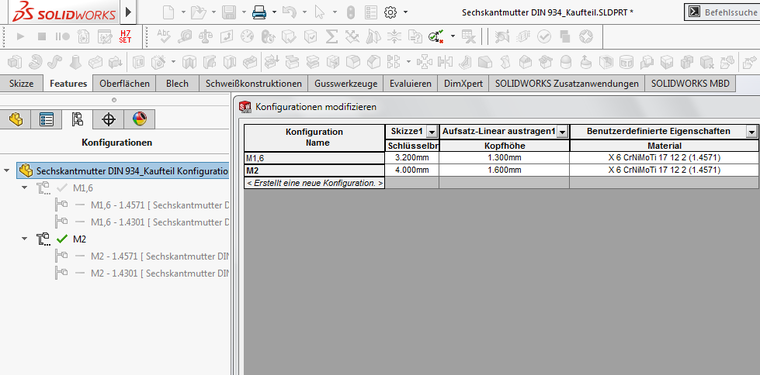
Task: Click the Sigma equations icon
Action: [332, 36]
